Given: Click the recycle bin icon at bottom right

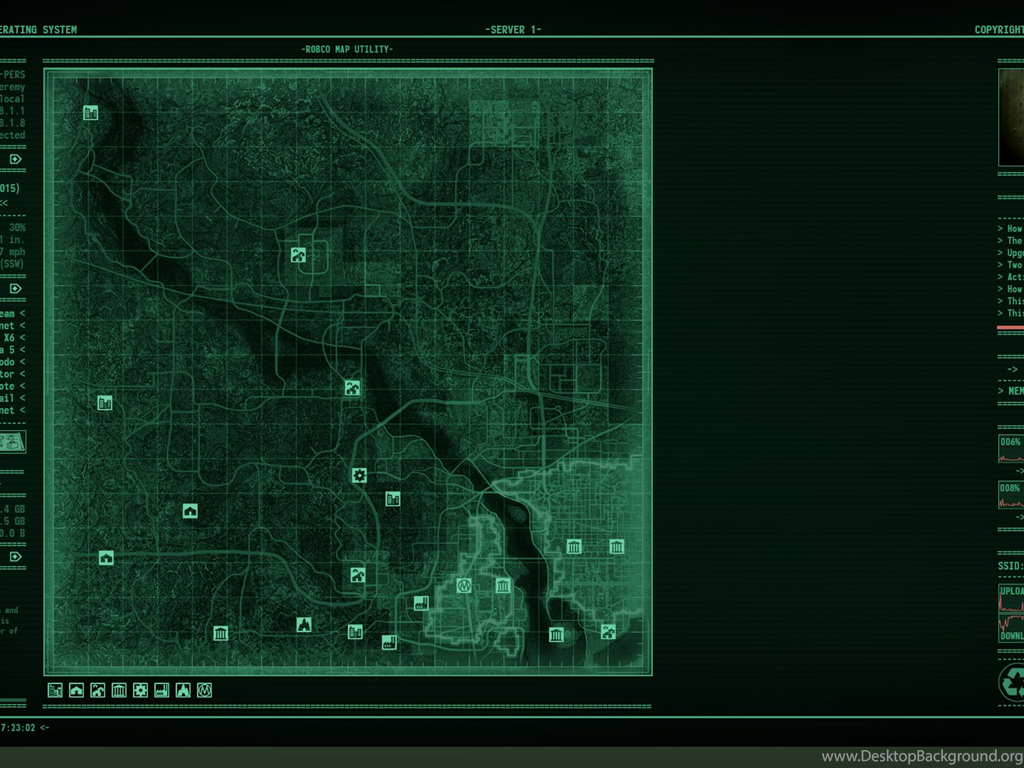Looking at the screenshot, I should coord(1012,682).
